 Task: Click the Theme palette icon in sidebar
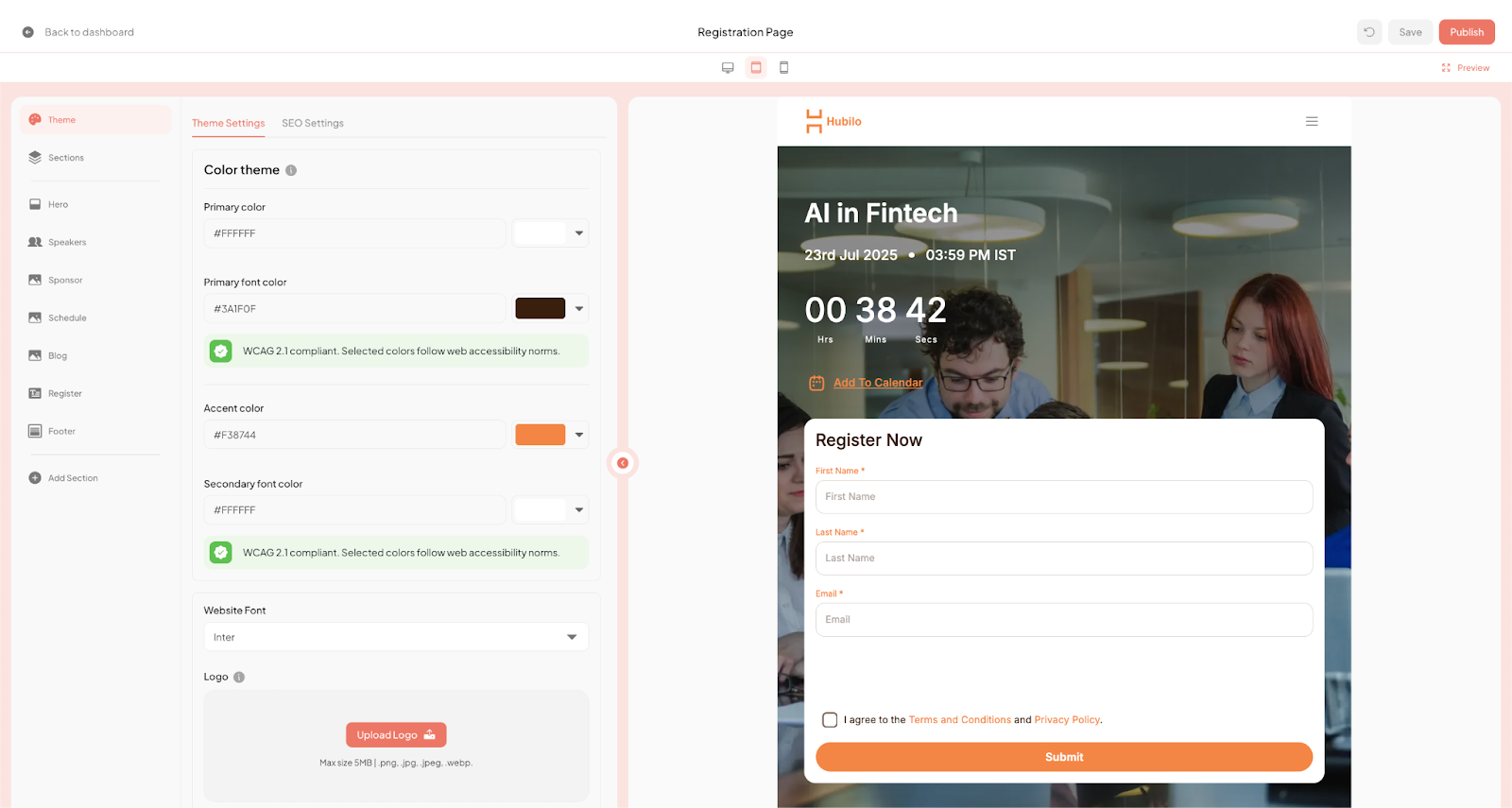(x=35, y=120)
